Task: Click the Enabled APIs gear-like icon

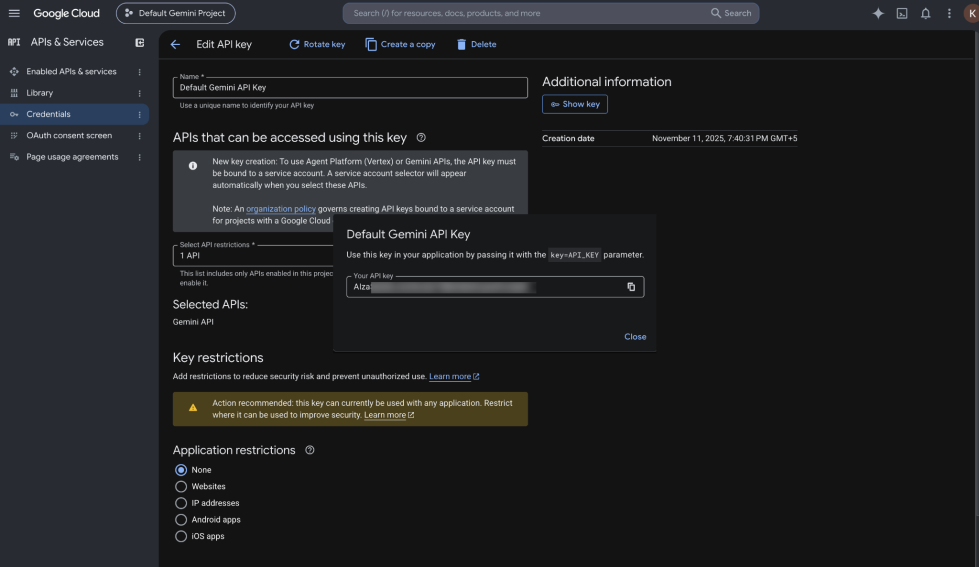Action: click(14, 72)
